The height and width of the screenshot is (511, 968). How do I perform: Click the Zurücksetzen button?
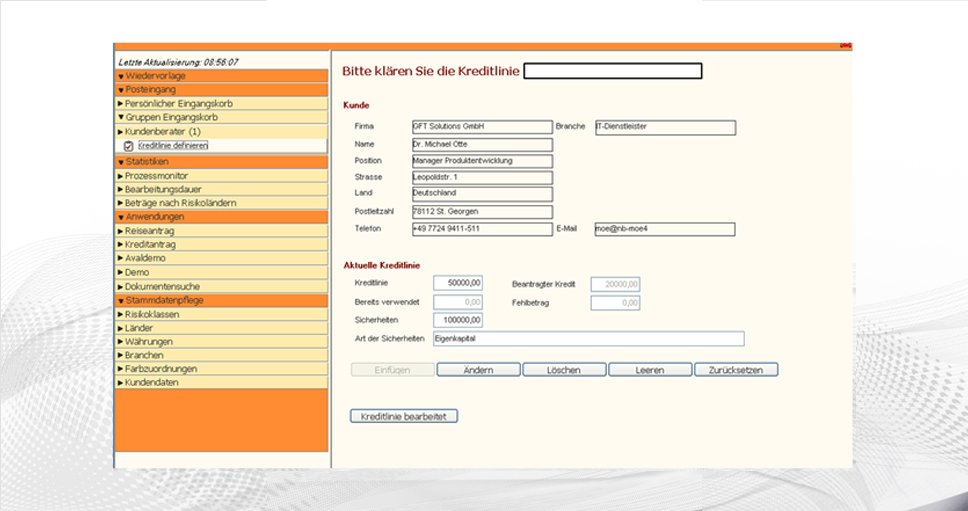tap(736, 370)
